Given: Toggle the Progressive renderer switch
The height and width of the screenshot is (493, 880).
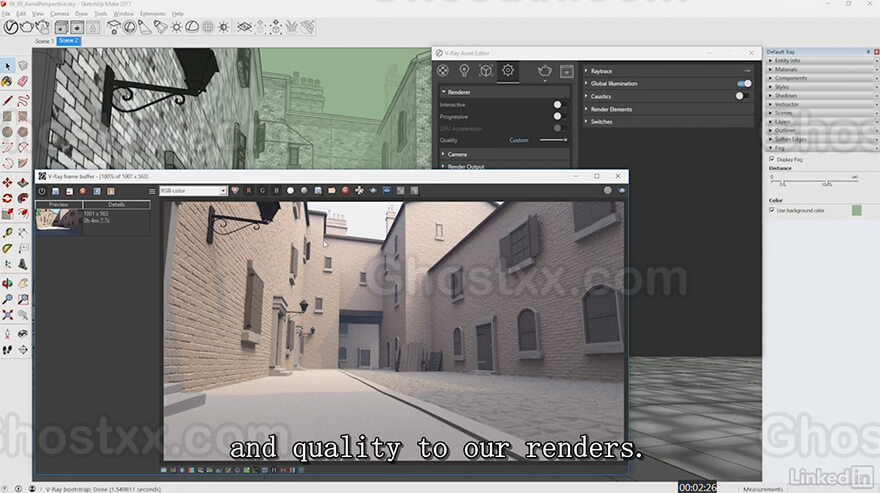Looking at the screenshot, I should pos(560,116).
